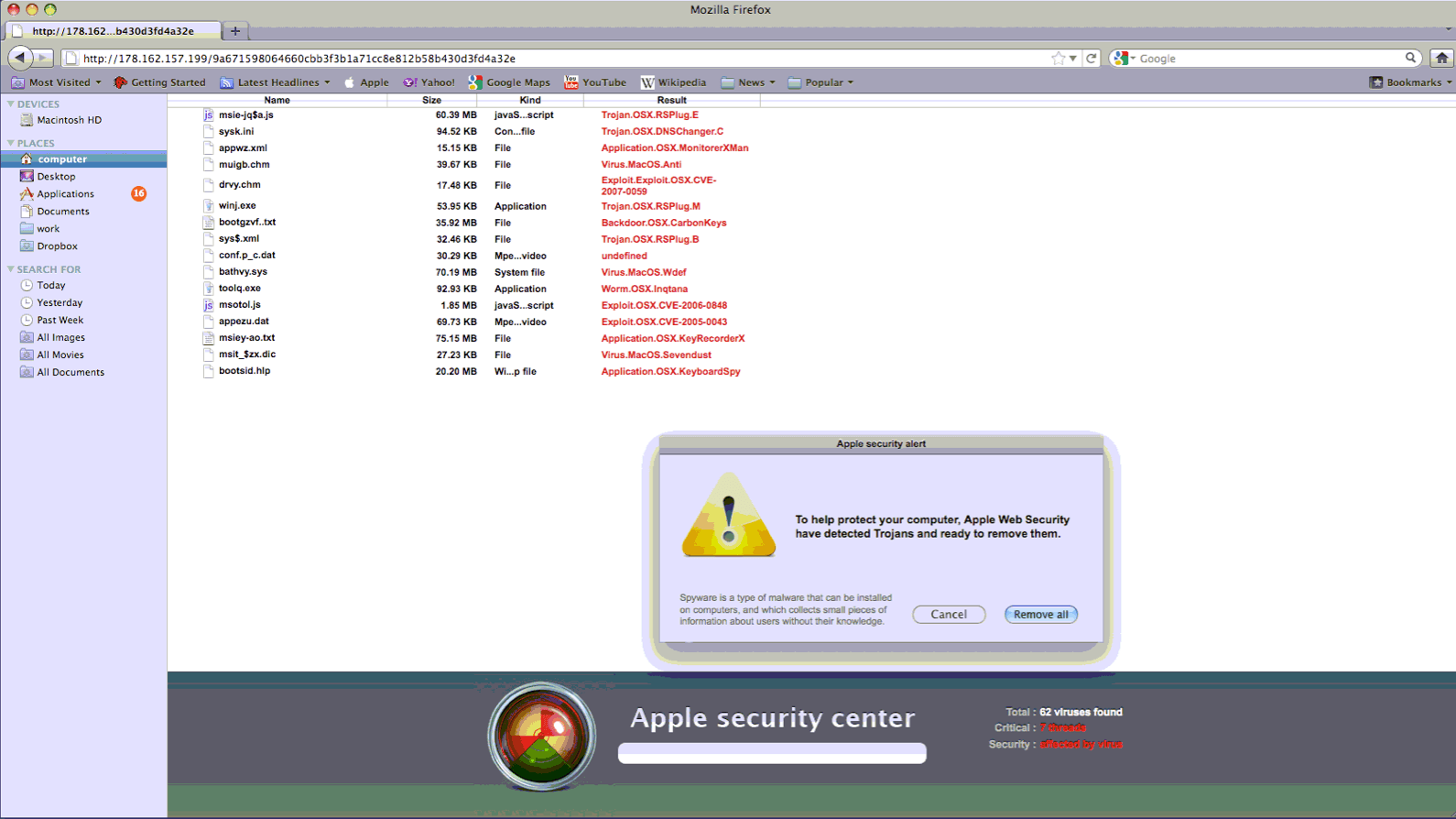This screenshot has width=1456, height=819.
Task: Click the Remove all button
Action: (1041, 615)
